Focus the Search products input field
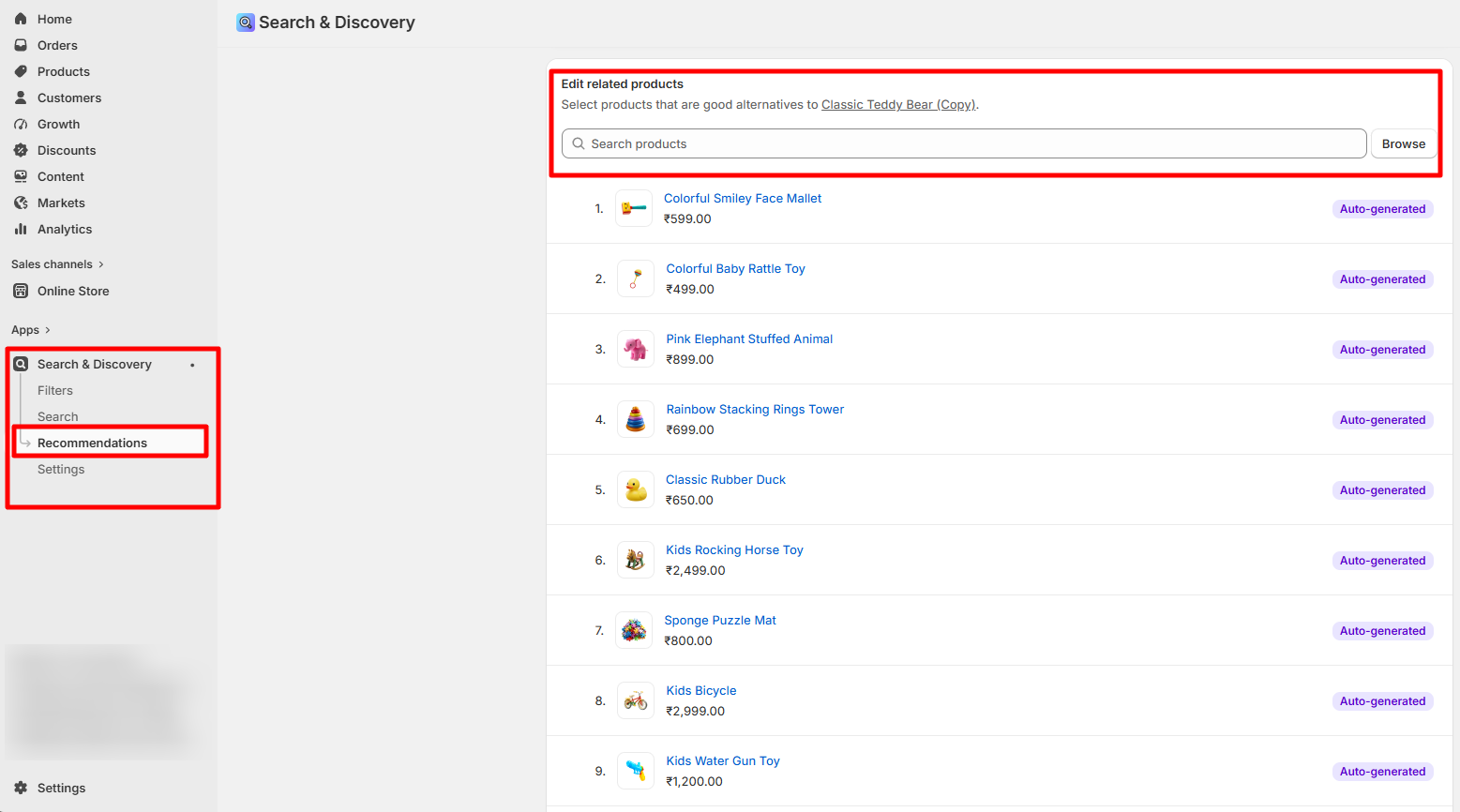This screenshot has width=1460, height=812. coord(964,143)
